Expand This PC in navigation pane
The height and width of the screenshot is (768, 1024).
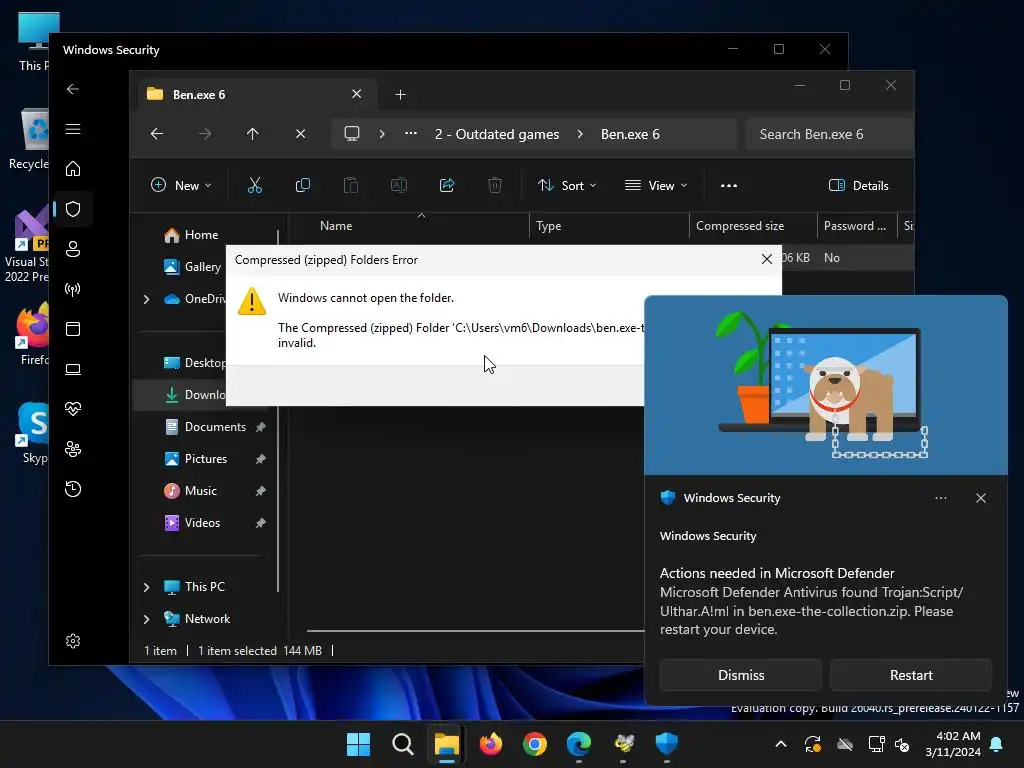click(x=146, y=587)
